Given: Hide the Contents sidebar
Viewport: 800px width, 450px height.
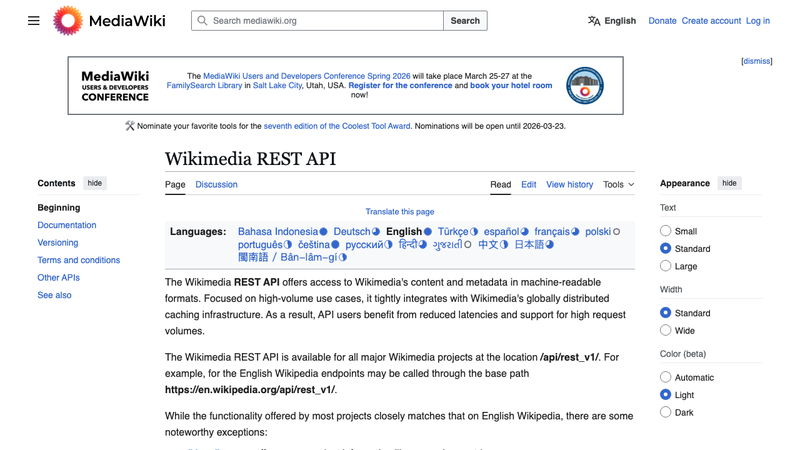Looking at the screenshot, I should click(94, 183).
